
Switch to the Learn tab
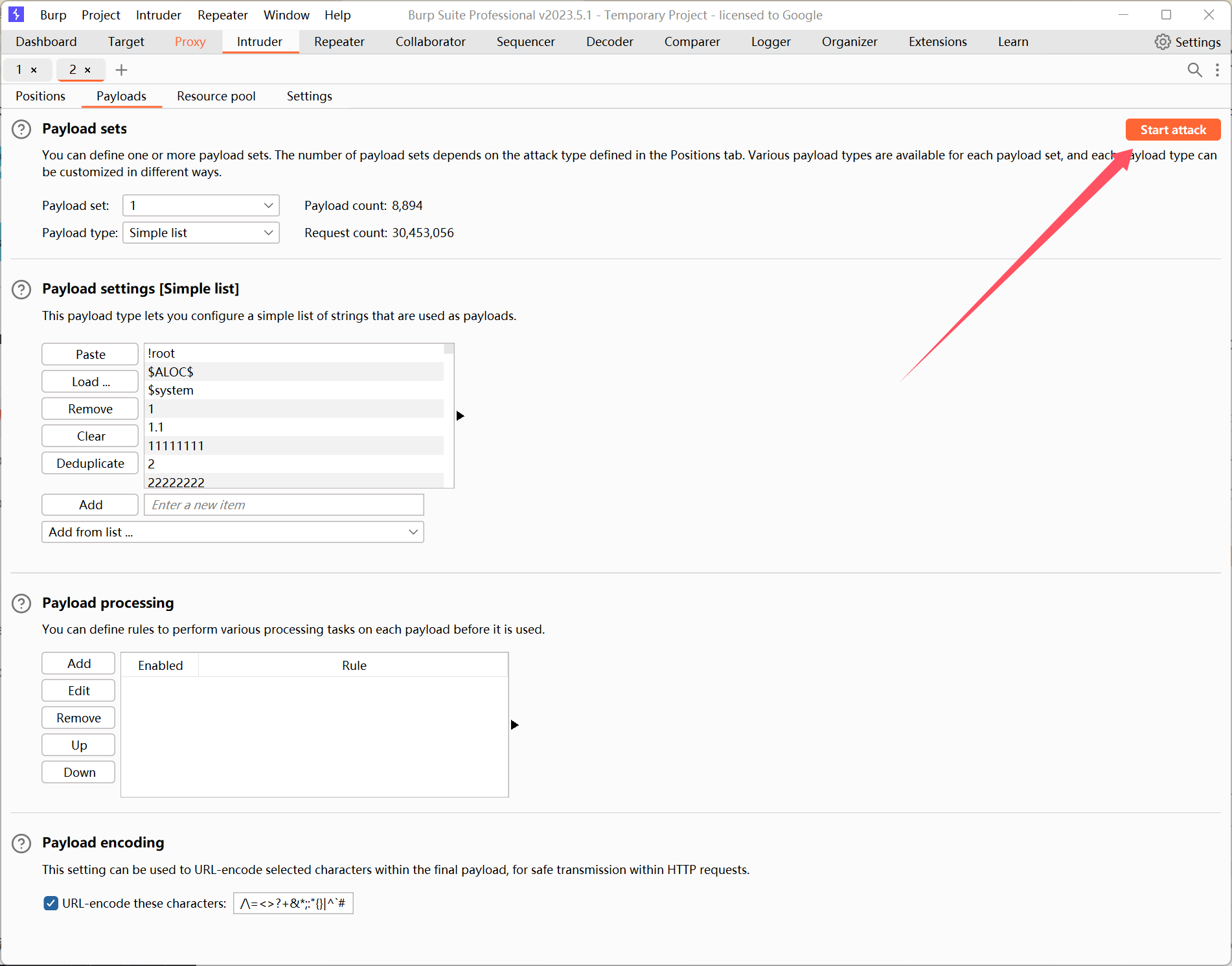(x=1013, y=41)
